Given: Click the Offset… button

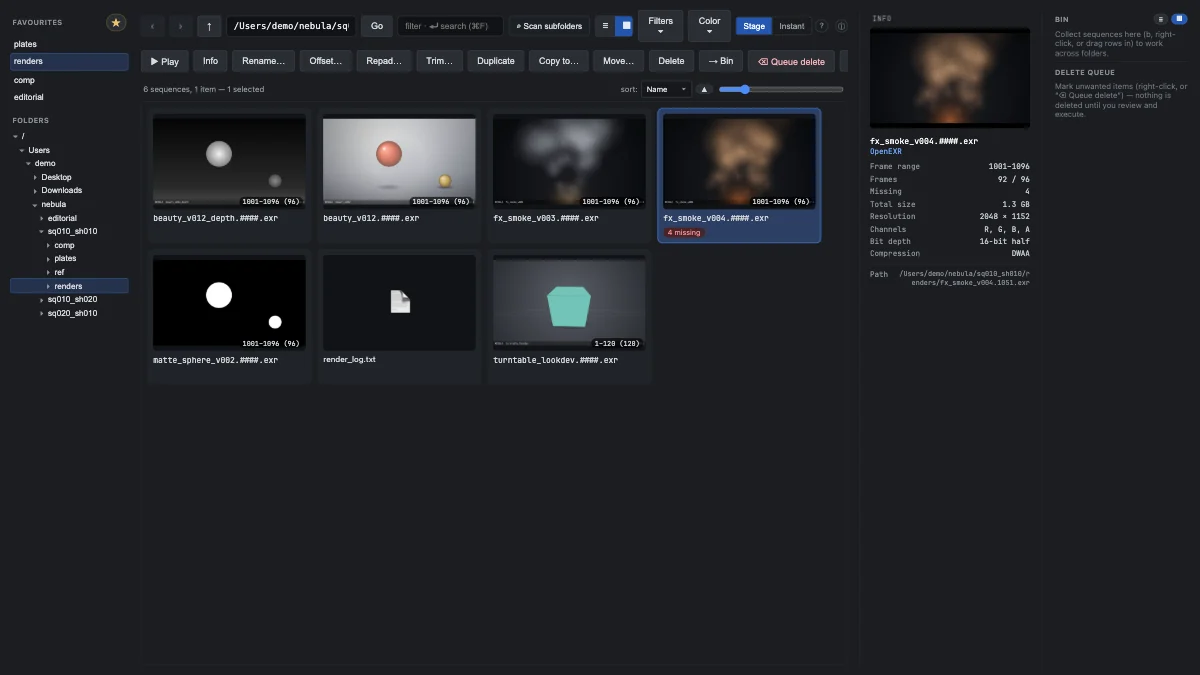Looking at the screenshot, I should (x=326, y=61).
